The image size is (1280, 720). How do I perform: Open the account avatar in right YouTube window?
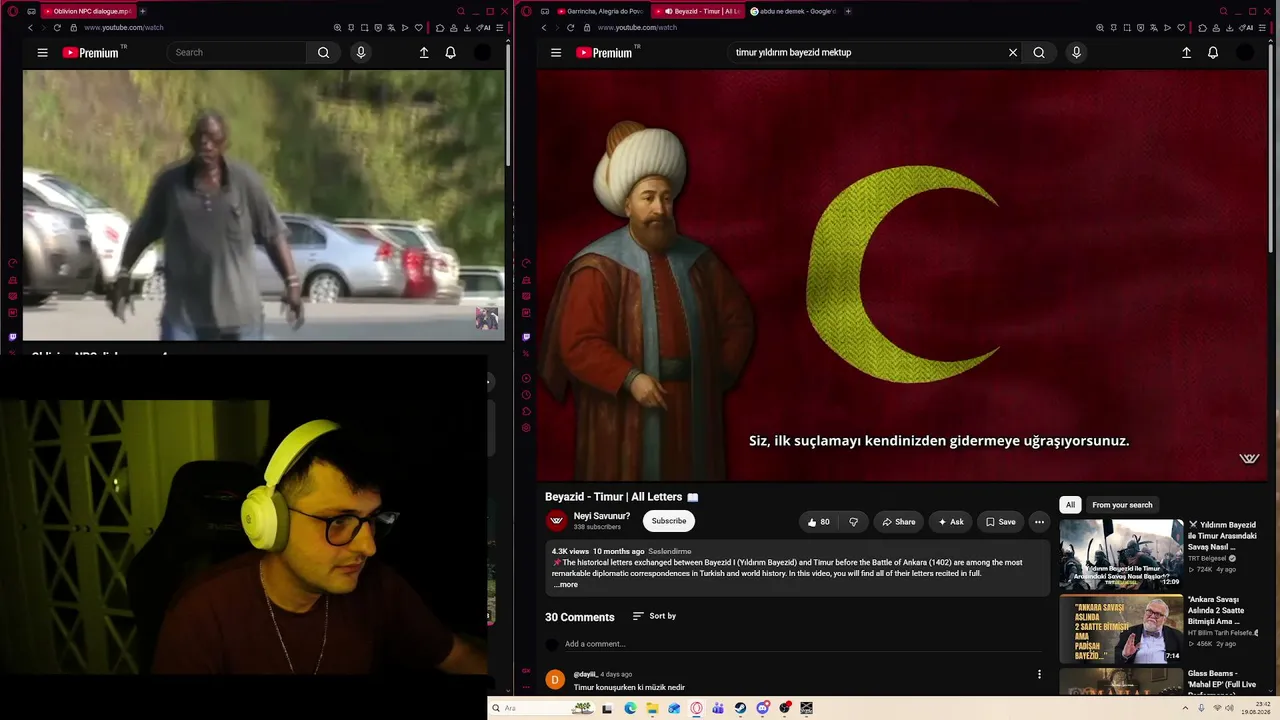[1245, 53]
